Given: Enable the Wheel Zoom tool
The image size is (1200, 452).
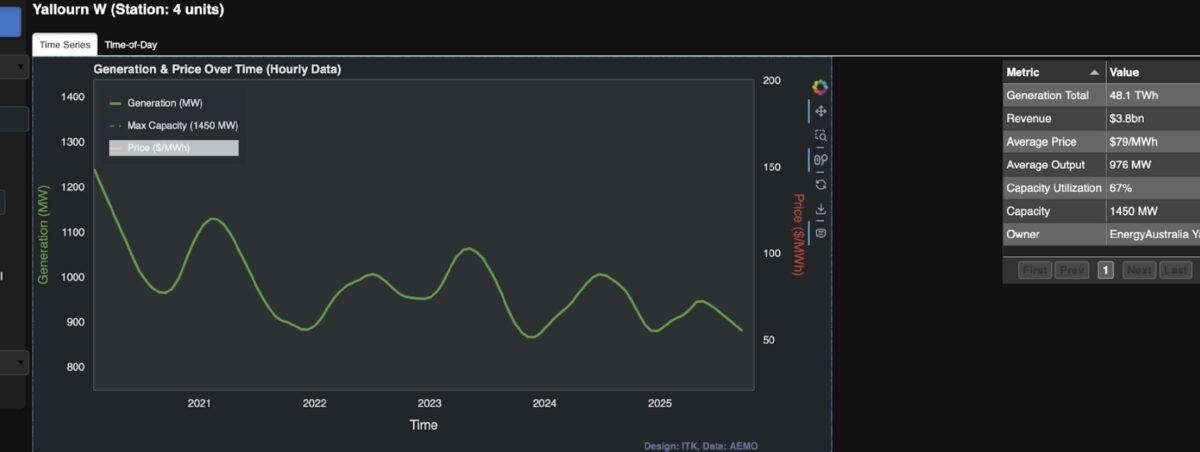Looking at the screenshot, I should (x=820, y=160).
